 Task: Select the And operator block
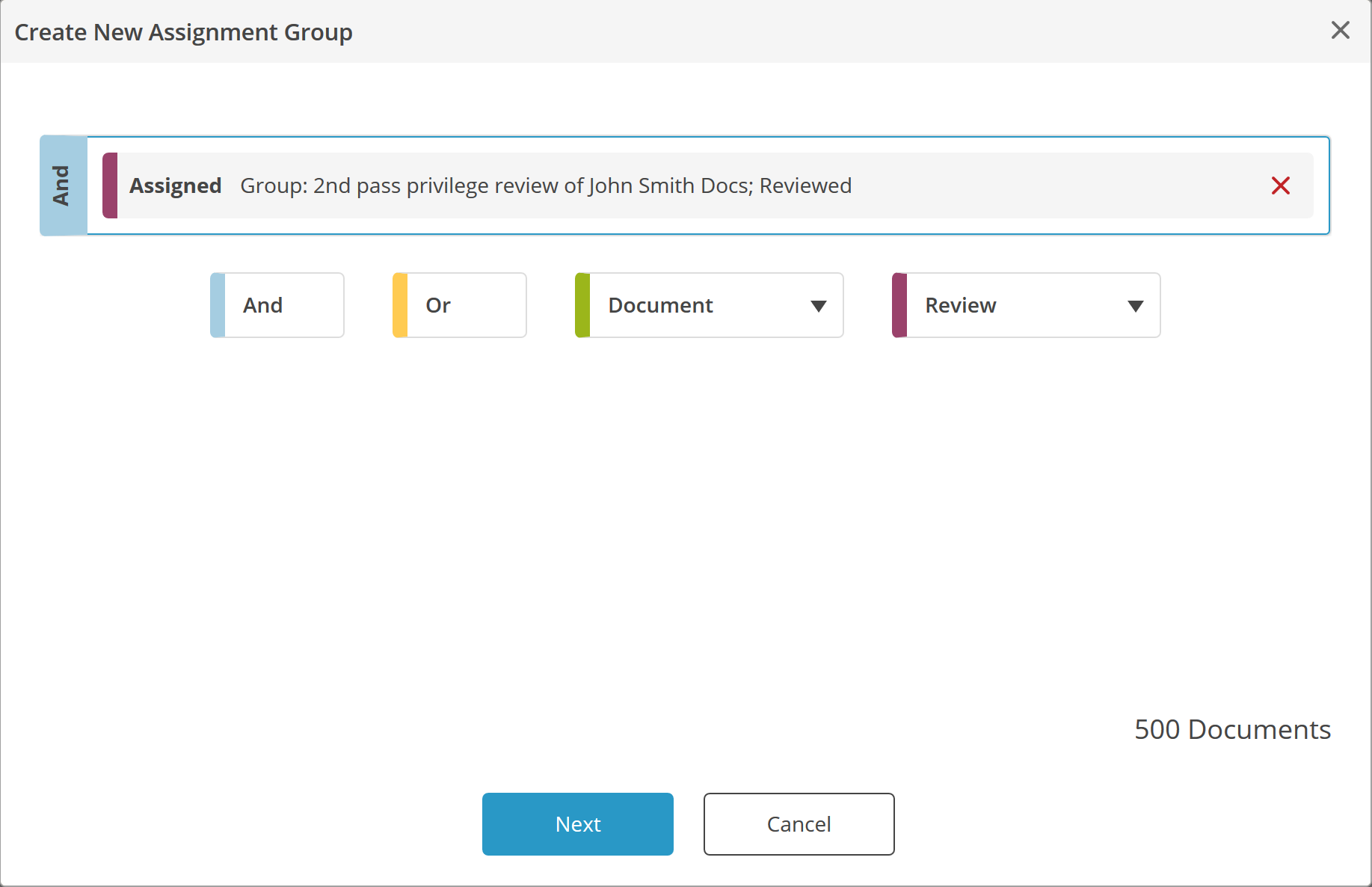click(277, 305)
